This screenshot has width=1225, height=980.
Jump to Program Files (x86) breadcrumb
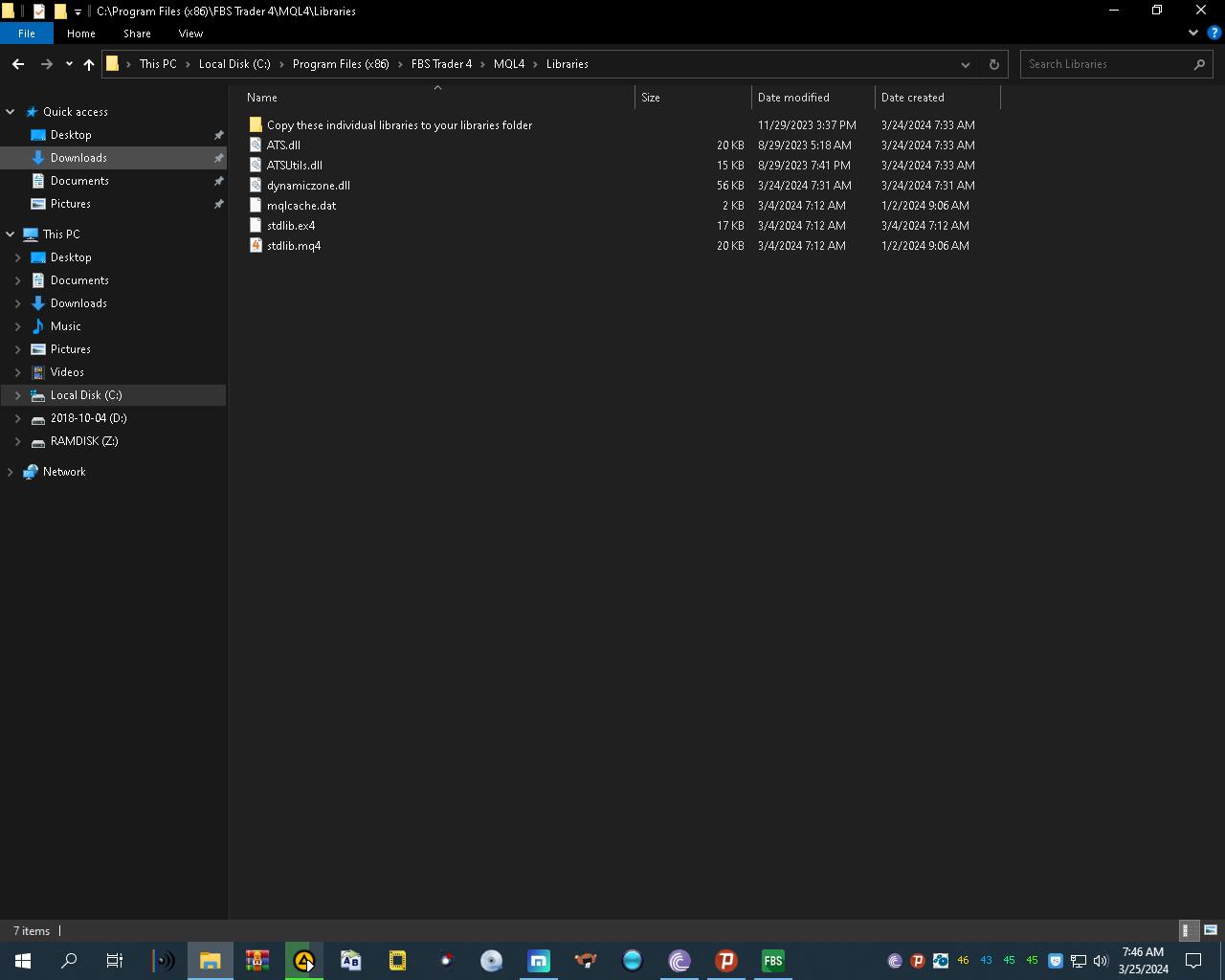pyautogui.click(x=341, y=64)
